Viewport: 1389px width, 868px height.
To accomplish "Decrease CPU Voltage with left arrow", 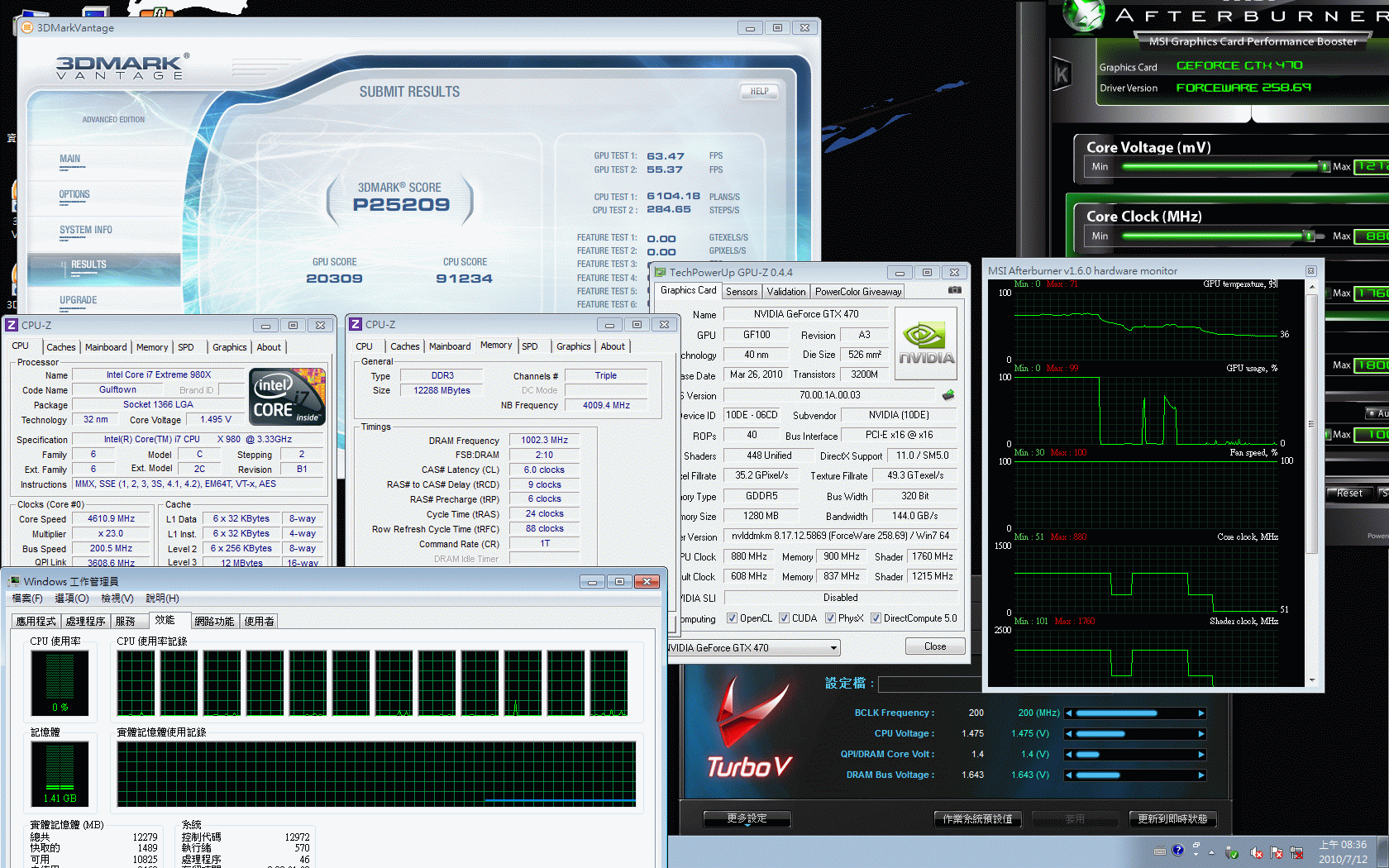I will pyautogui.click(x=1069, y=734).
